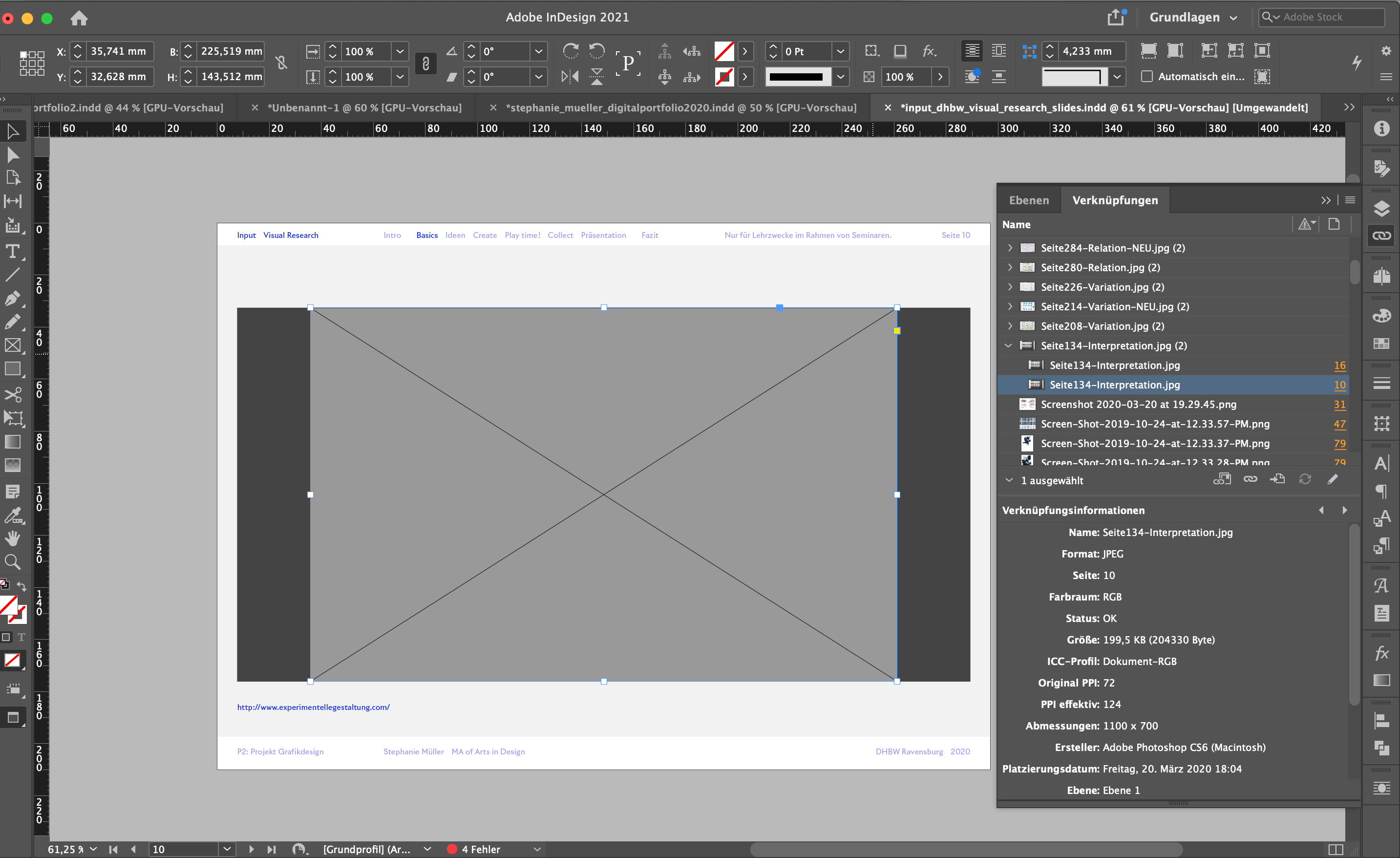This screenshot has height=858, width=1400.
Task: Open the Pages panel icon
Action: 1381,277
